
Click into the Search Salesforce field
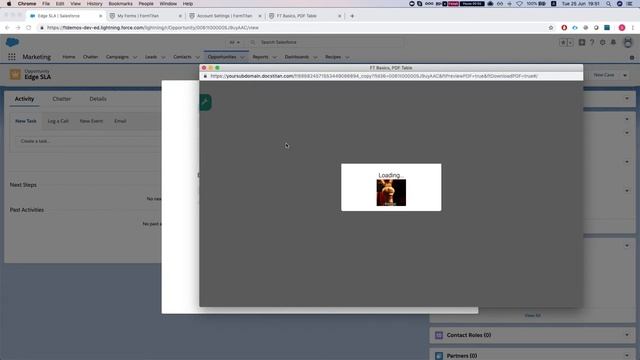[327, 42]
